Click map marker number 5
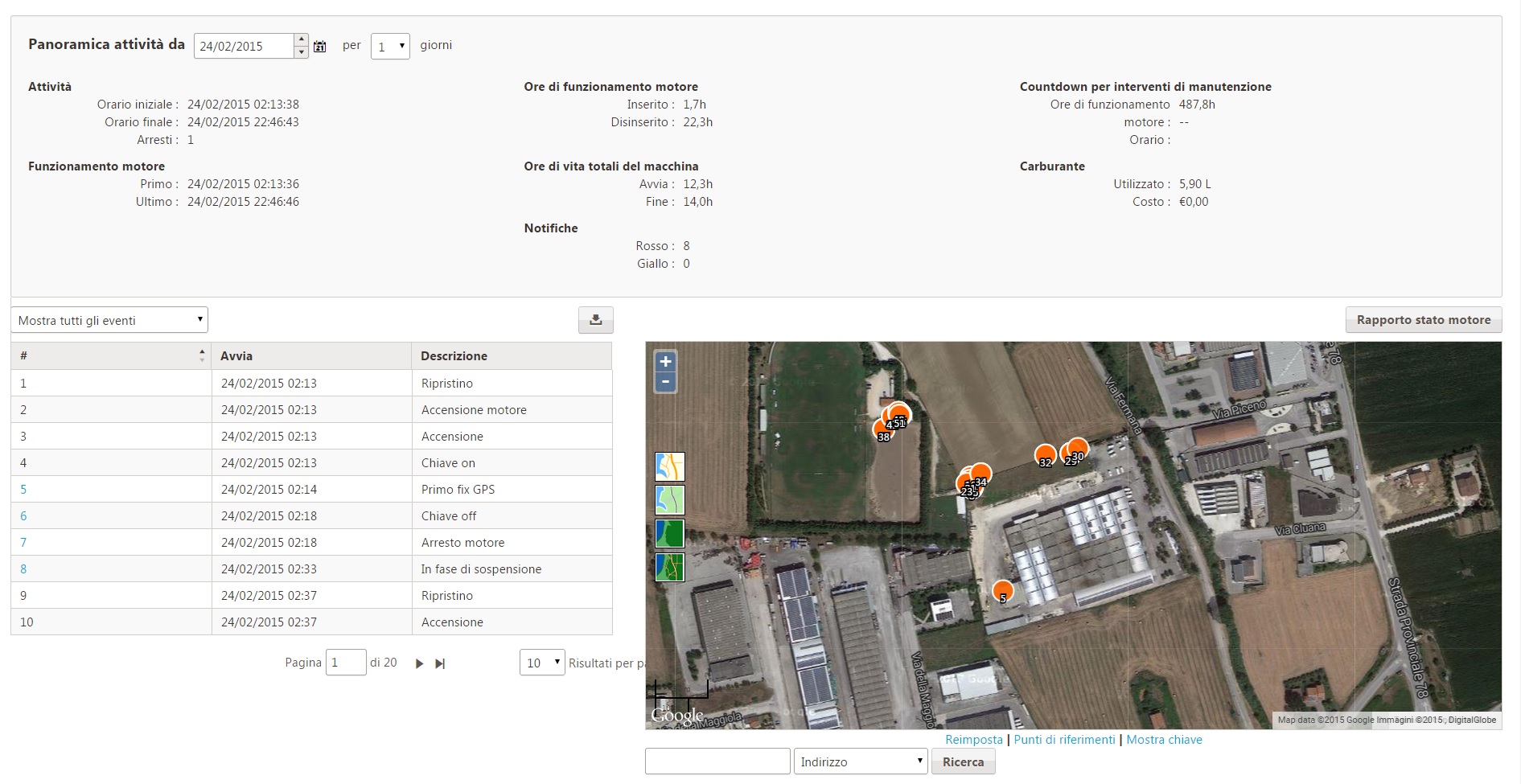 click(1002, 592)
